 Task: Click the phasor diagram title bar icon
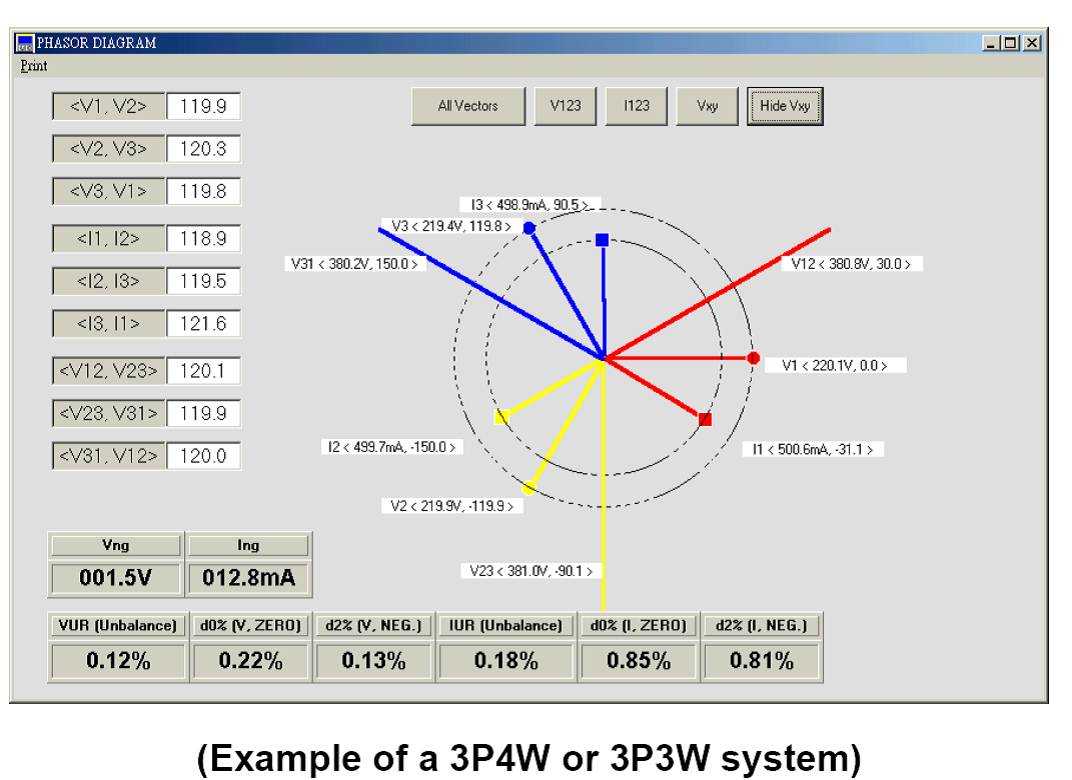[25, 43]
